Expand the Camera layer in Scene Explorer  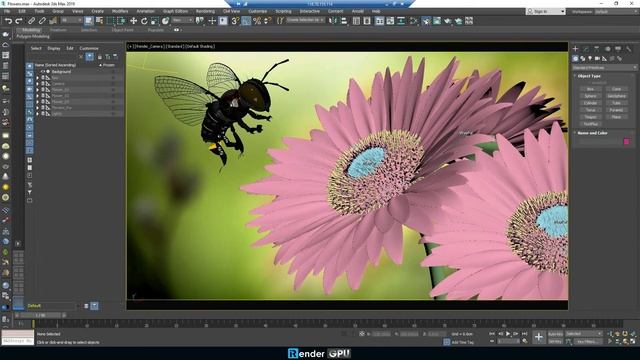pyautogui.click(x=38, y=84)
